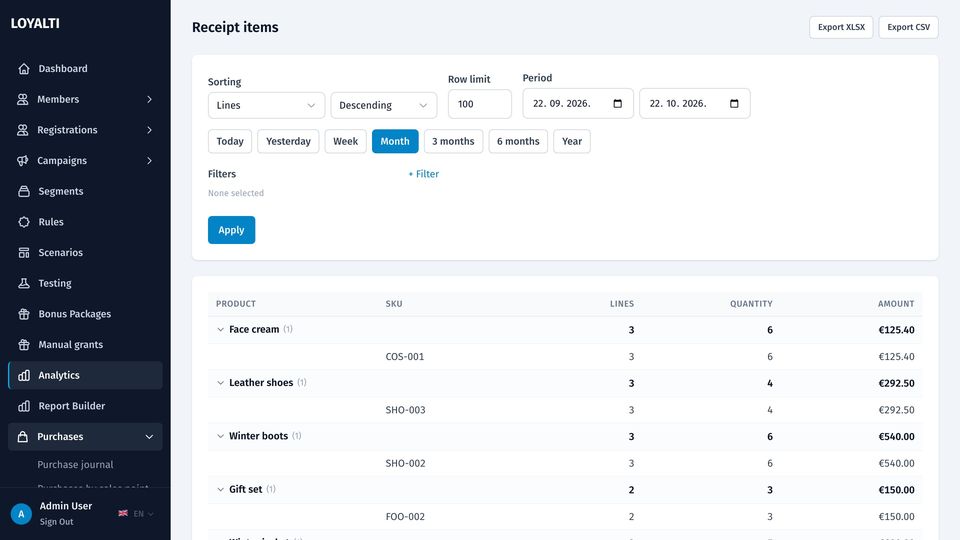Viewport: 960px width, 540px height.
Task: Click the Row limit input field
Action: (x=480, y=104)
